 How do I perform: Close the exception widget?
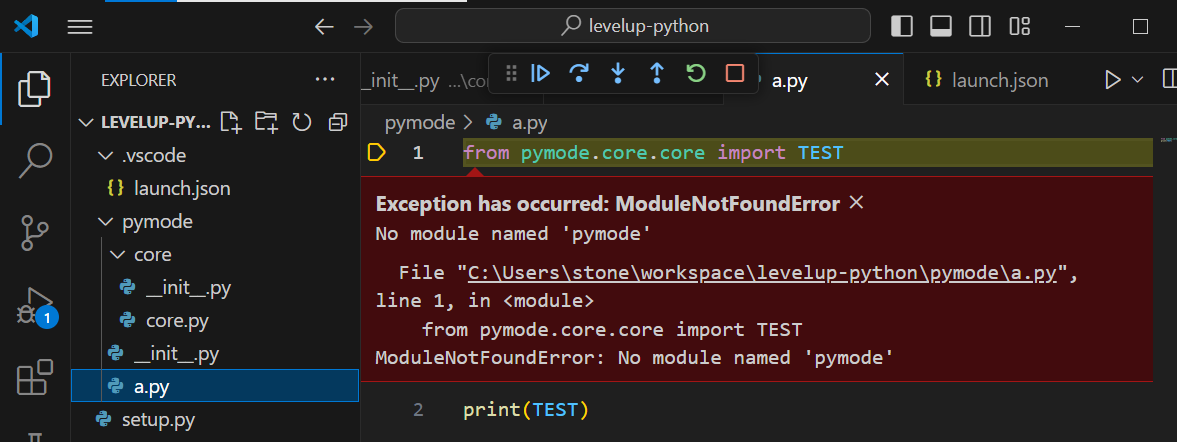(x=856, y=203)
